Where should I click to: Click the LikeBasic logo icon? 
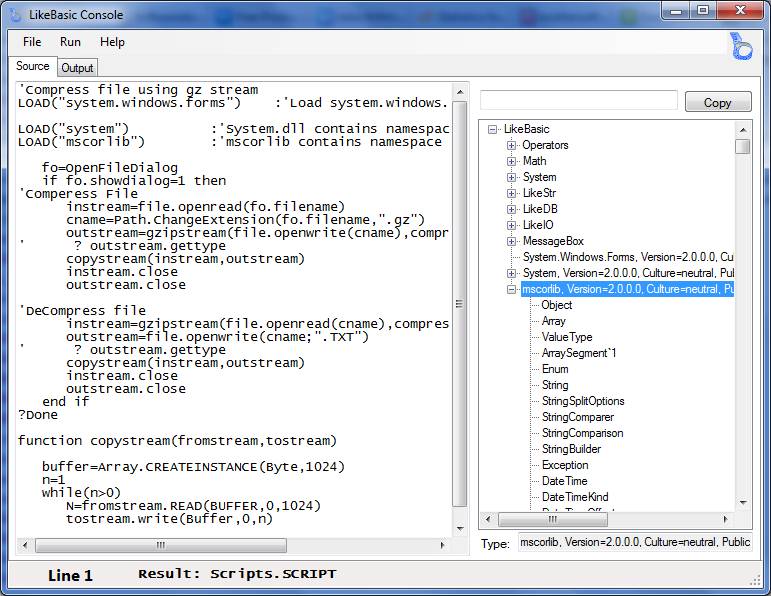741,46
